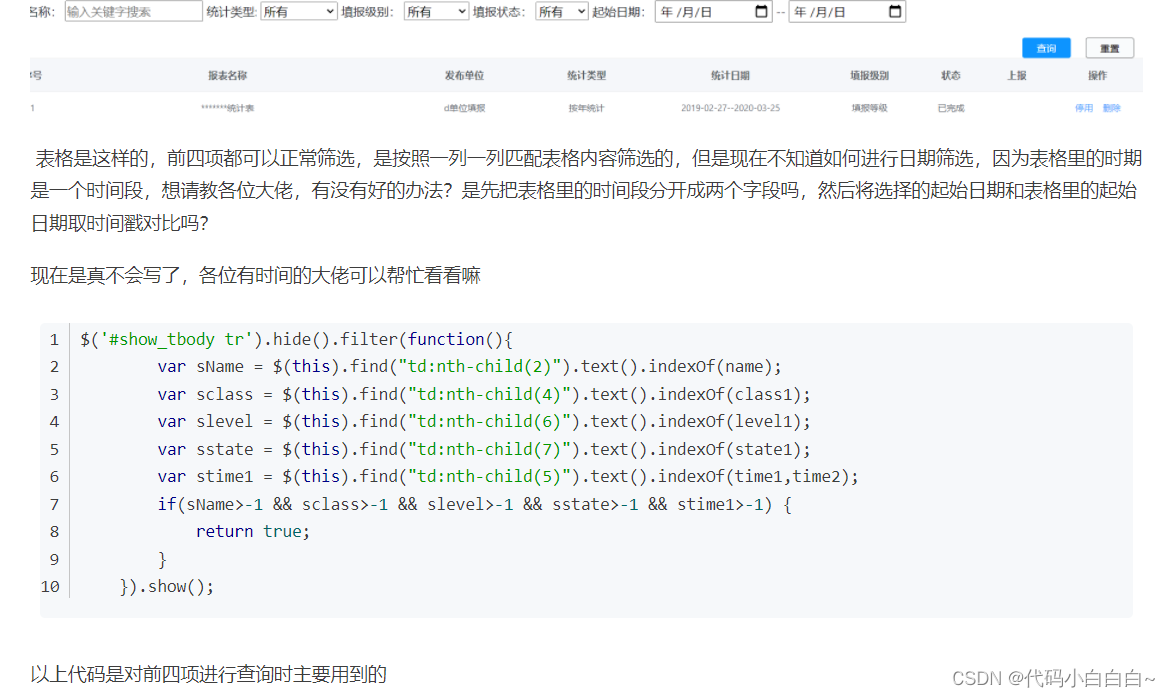Click the 重置 reset button
The width and height of the screenshot is (1170, 697).
(1110, 47)
